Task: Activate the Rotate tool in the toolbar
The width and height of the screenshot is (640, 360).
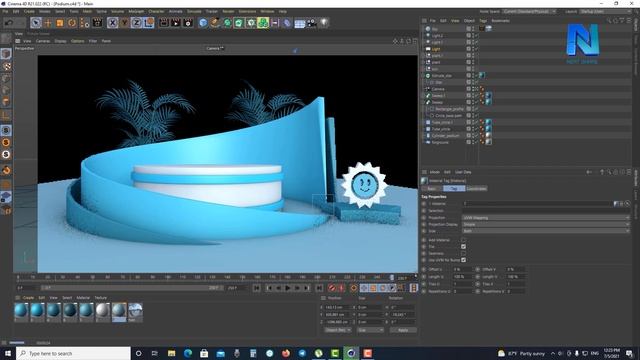Action: (x=72, y=23)
